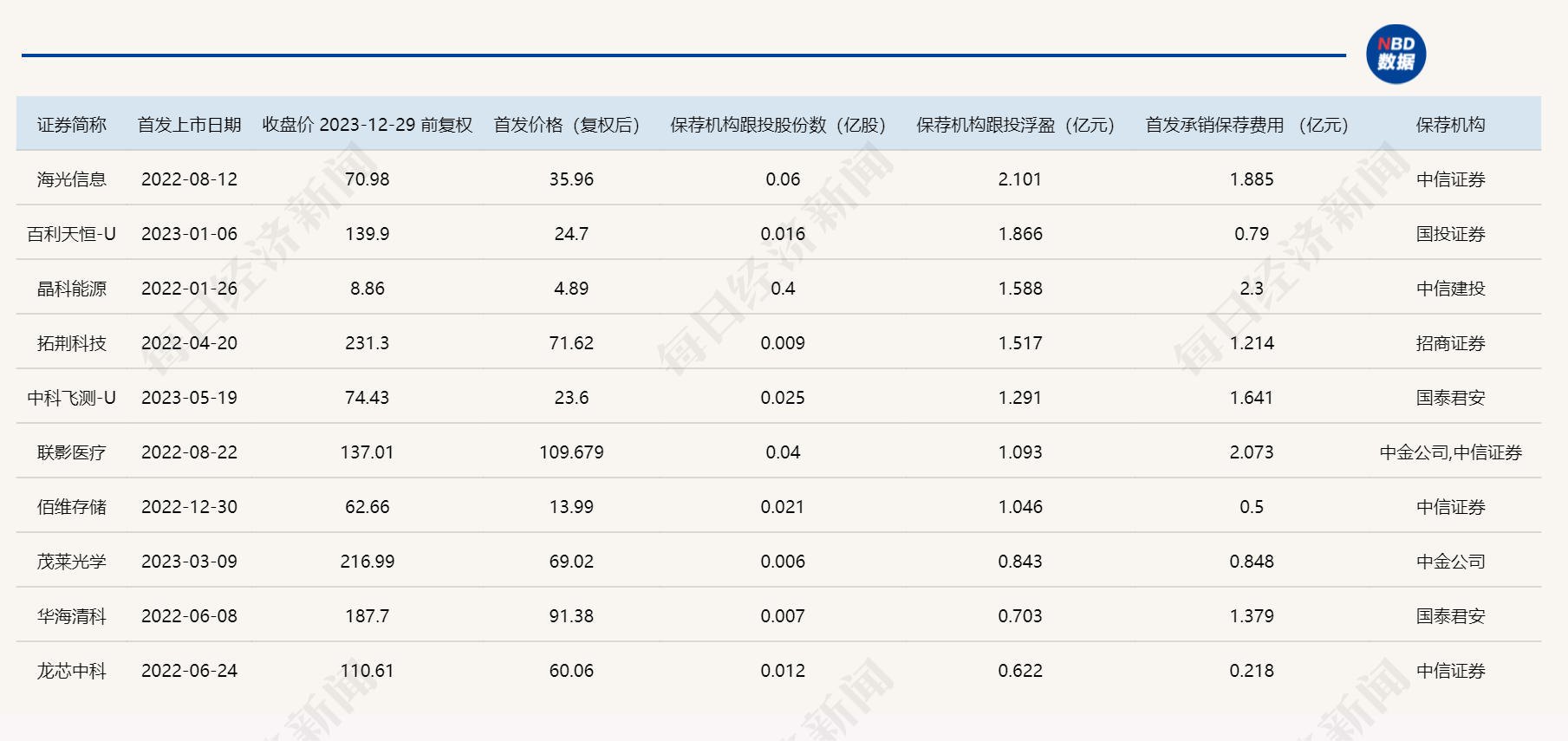Viewport: 1568px width, 741px height.
Task: Click the 首发上市日期 column header
Action: [189, 125]
